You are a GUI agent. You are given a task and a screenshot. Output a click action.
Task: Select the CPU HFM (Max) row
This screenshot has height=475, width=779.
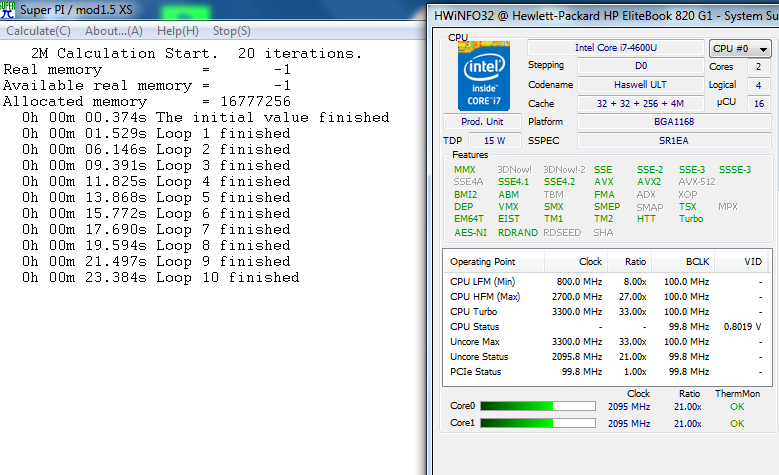pos(606,297)
